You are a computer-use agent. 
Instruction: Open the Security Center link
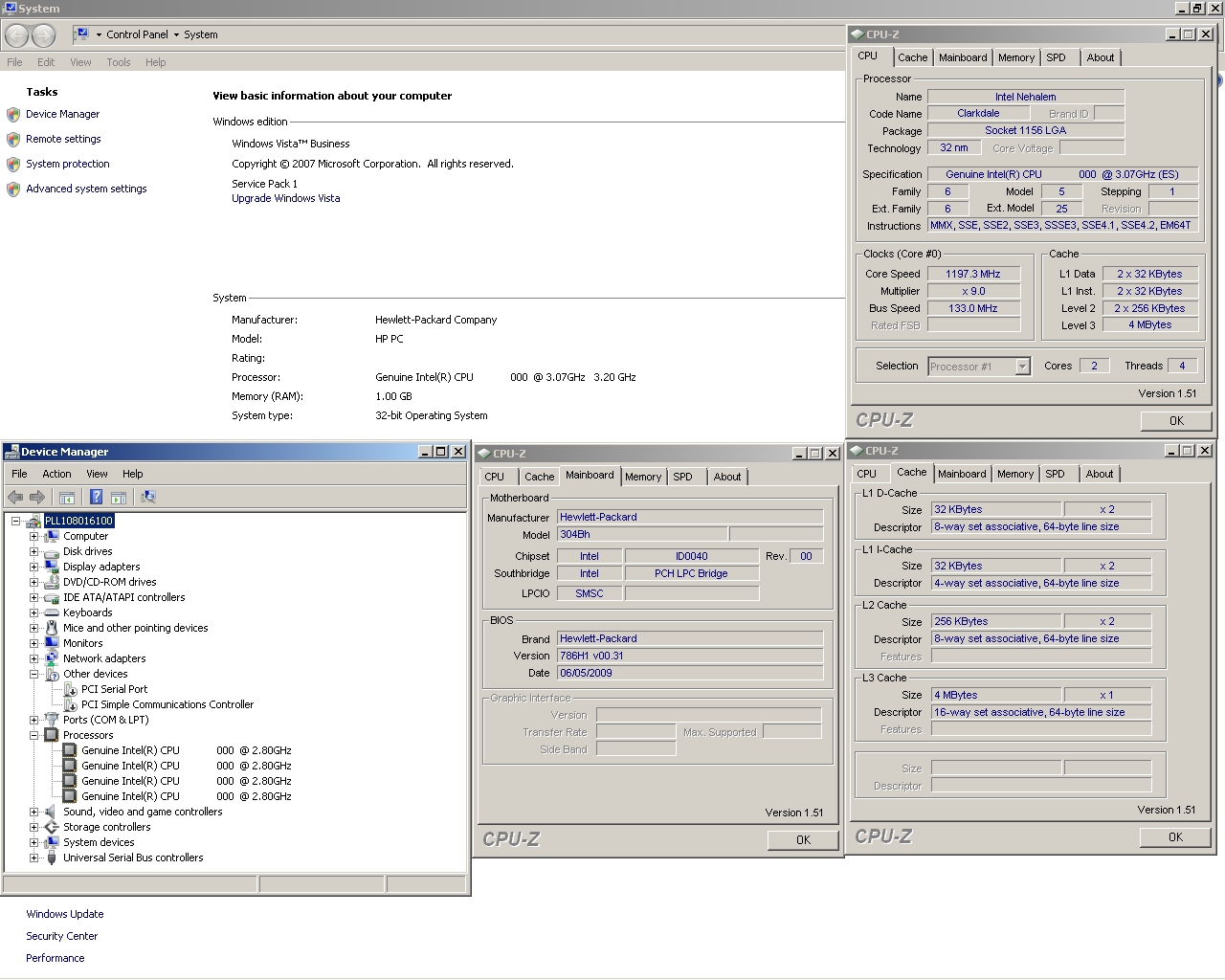pos(62,936)
